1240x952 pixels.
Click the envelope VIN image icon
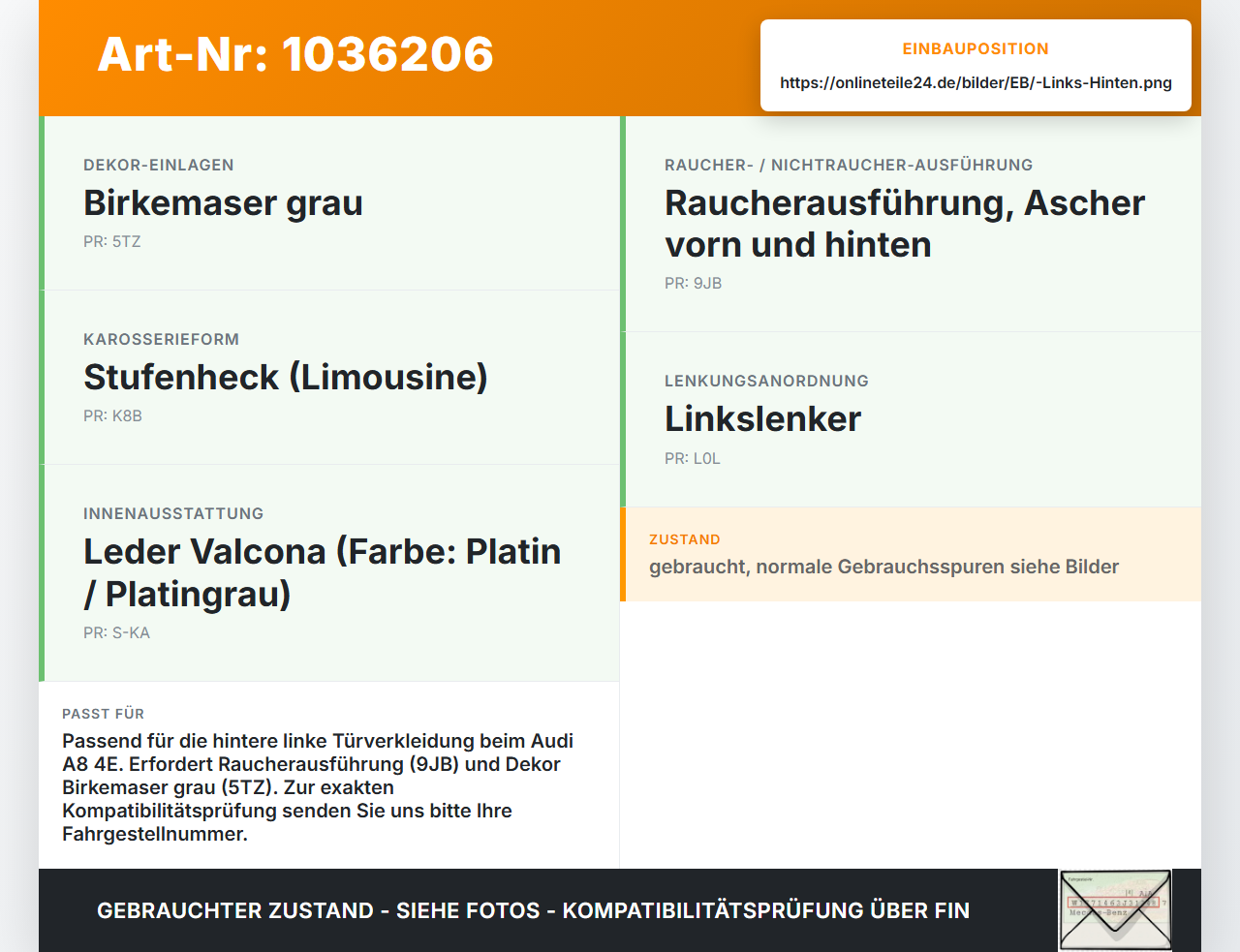(1115, 910)
